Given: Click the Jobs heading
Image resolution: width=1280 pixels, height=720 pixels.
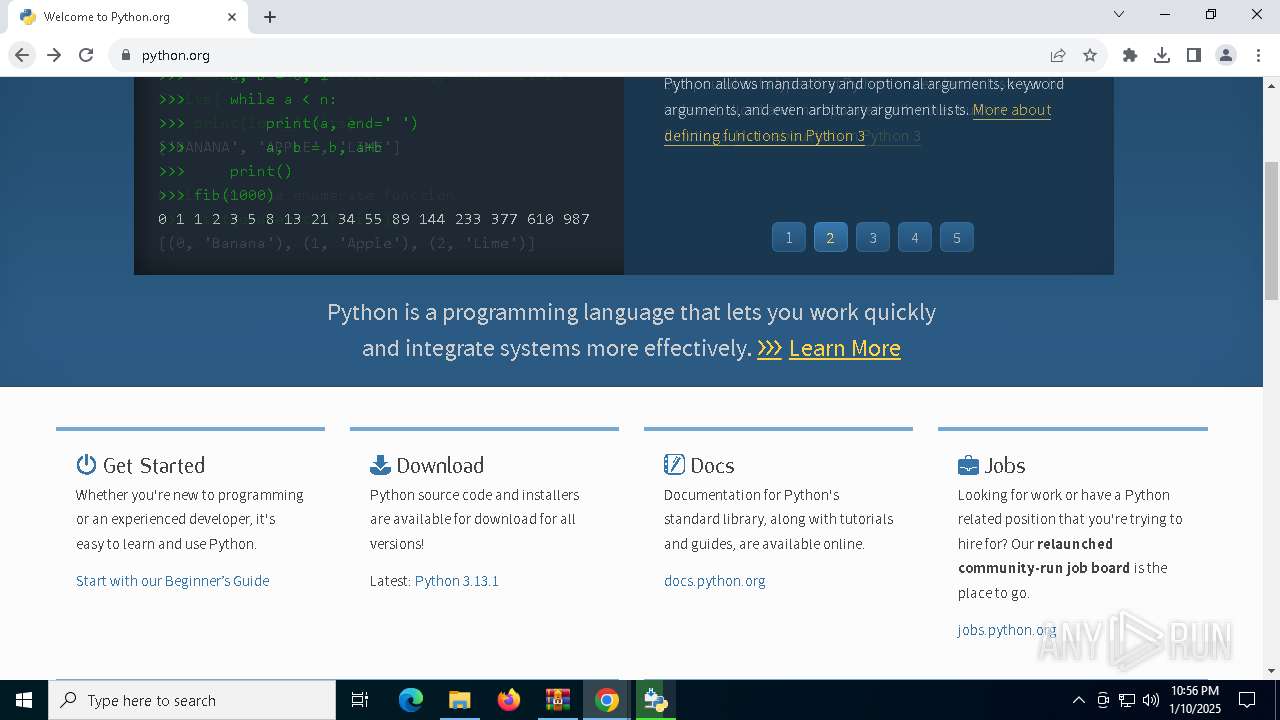Looking at the screenshot, I should pyautogui.click(x=1005, y=465).
